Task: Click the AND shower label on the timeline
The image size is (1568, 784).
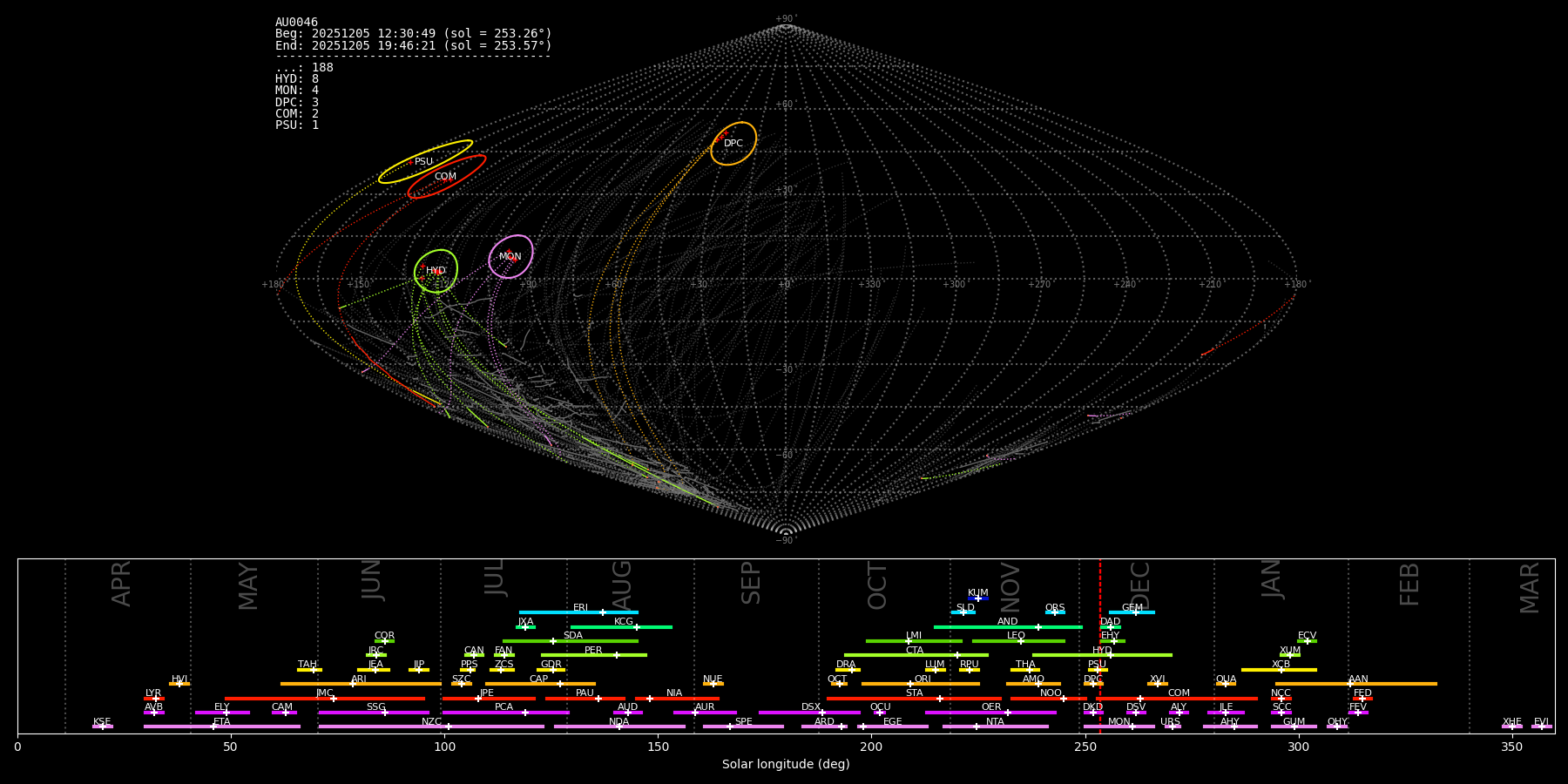Action: (x=1007, y=622)
